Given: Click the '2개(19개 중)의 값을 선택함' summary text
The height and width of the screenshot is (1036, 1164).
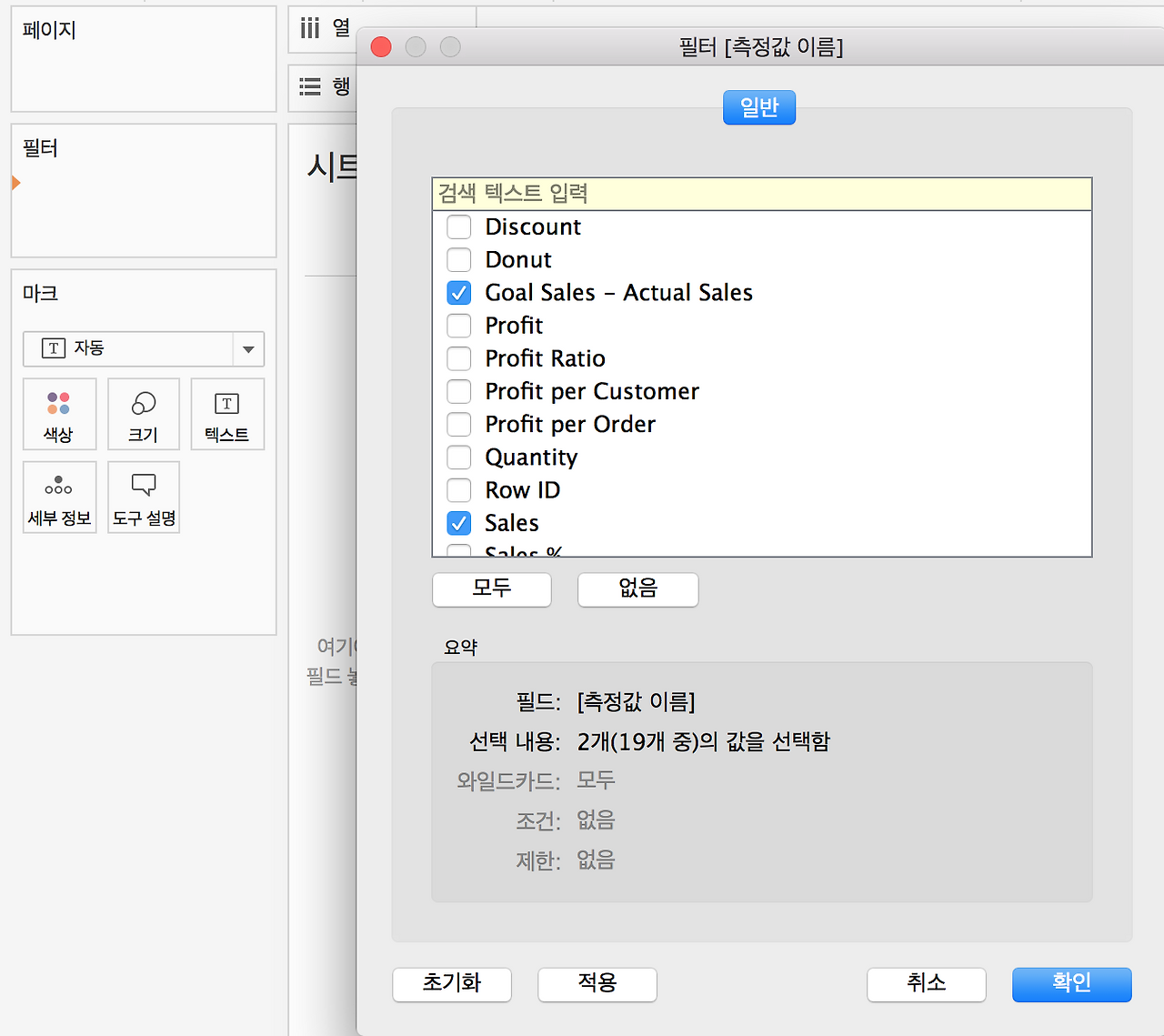Looking at the screenshot, I should point(704,742).
